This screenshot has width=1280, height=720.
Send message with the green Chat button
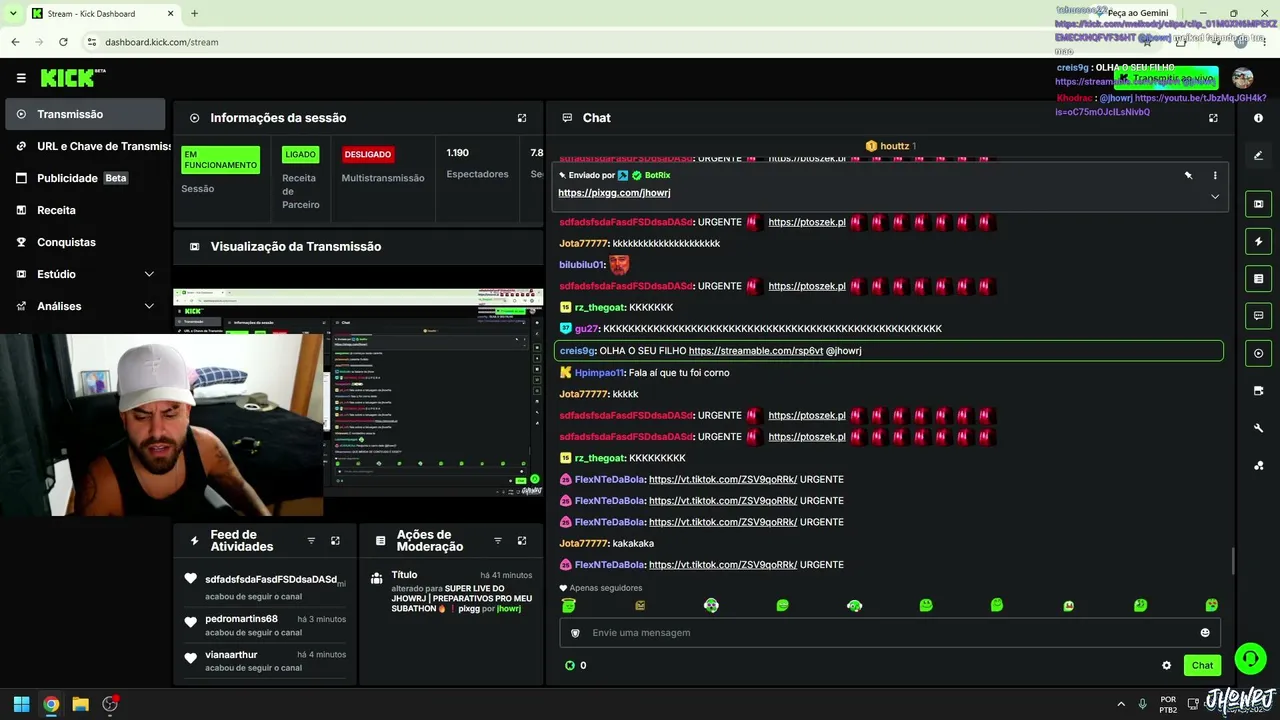[x=1202, y=665]
